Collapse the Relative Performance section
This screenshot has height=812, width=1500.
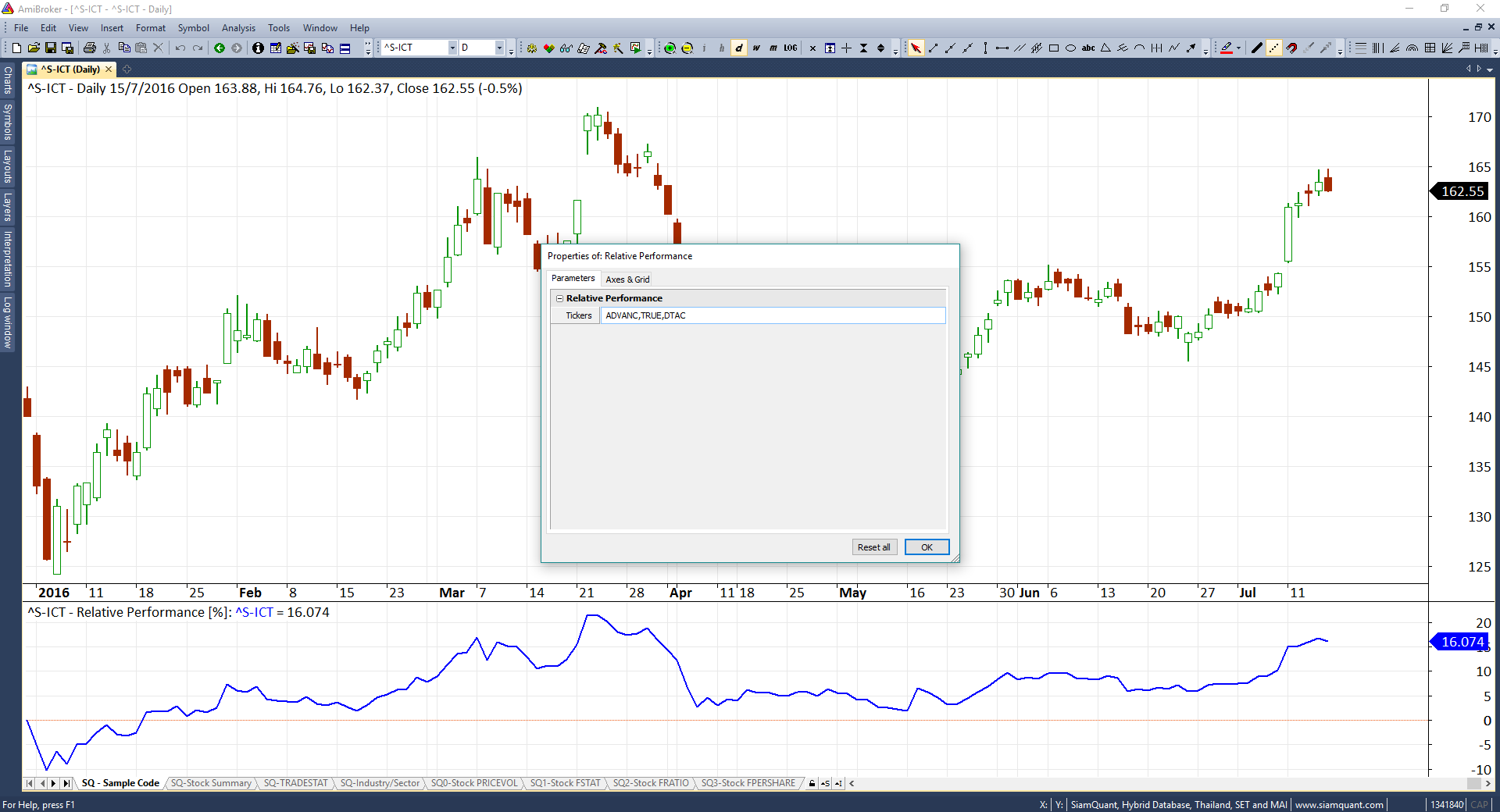point(559,298)
